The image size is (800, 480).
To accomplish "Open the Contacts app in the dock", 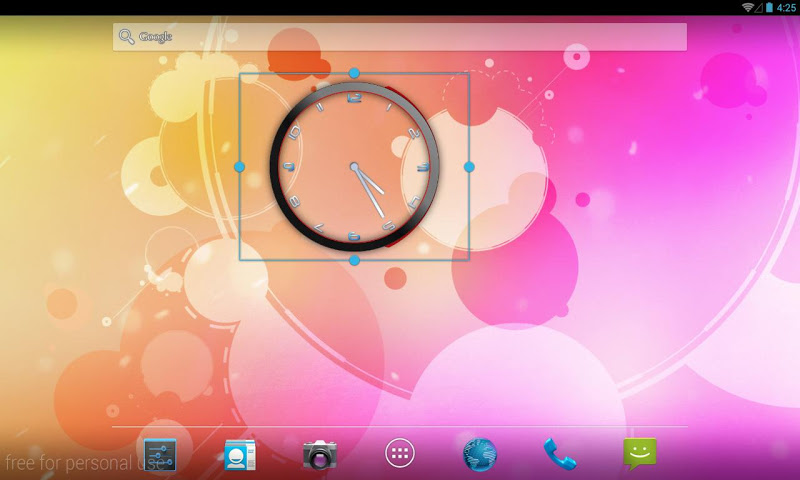I will pyautogui.click(x=240, y=454).
